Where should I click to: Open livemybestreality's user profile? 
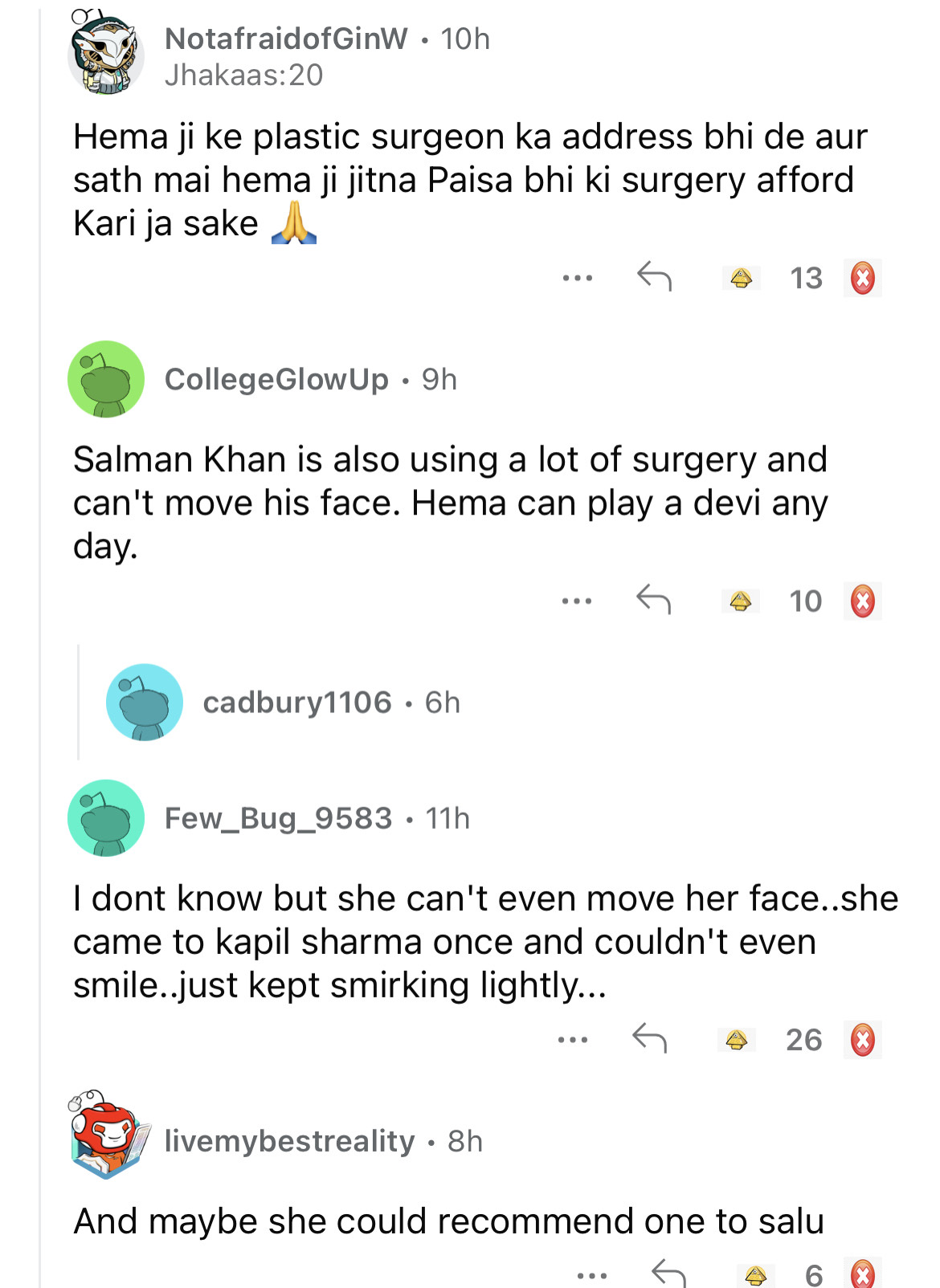click(289, 1141)
